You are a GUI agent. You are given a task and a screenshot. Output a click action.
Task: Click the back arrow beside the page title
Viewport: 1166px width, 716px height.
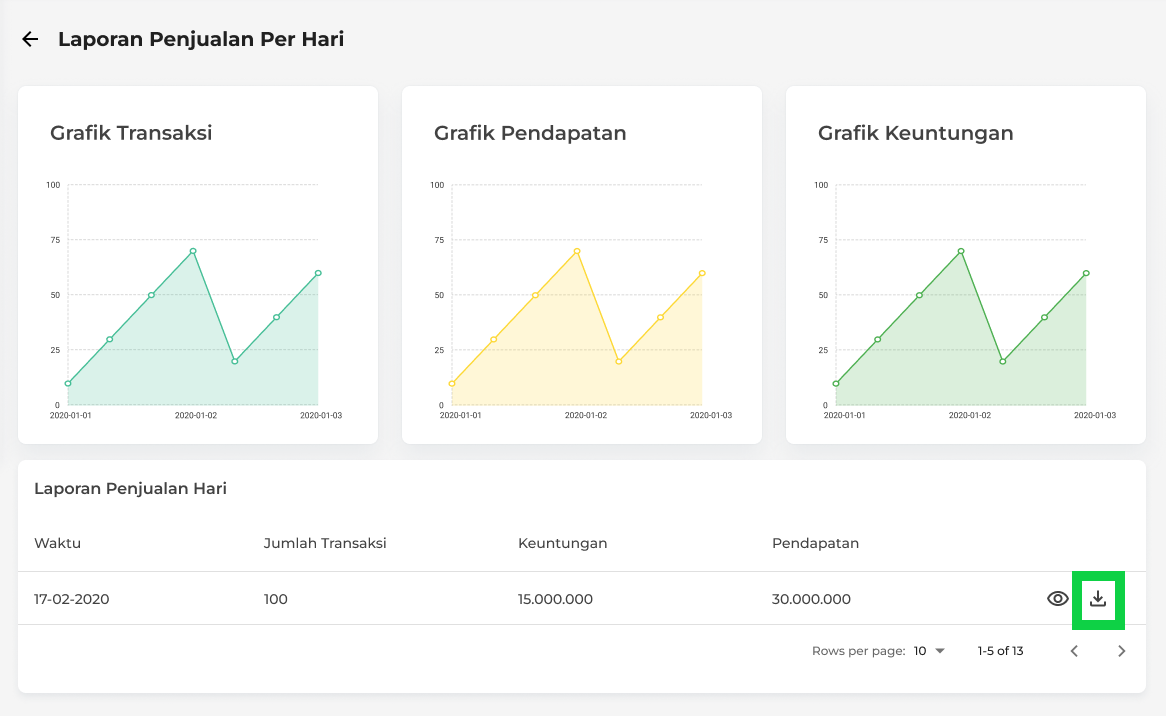(30, 39)
